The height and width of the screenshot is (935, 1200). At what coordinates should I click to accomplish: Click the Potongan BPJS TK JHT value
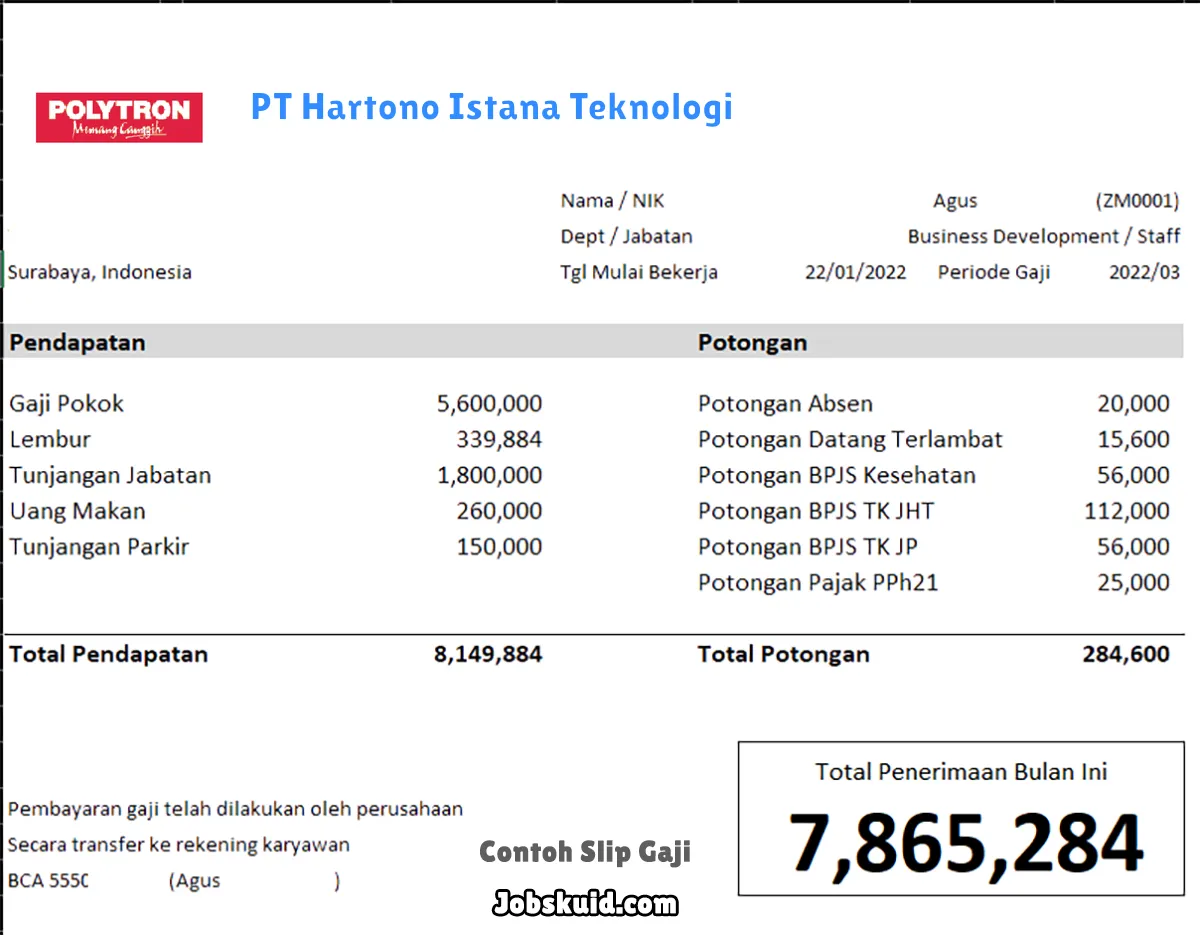point(1126,512)
